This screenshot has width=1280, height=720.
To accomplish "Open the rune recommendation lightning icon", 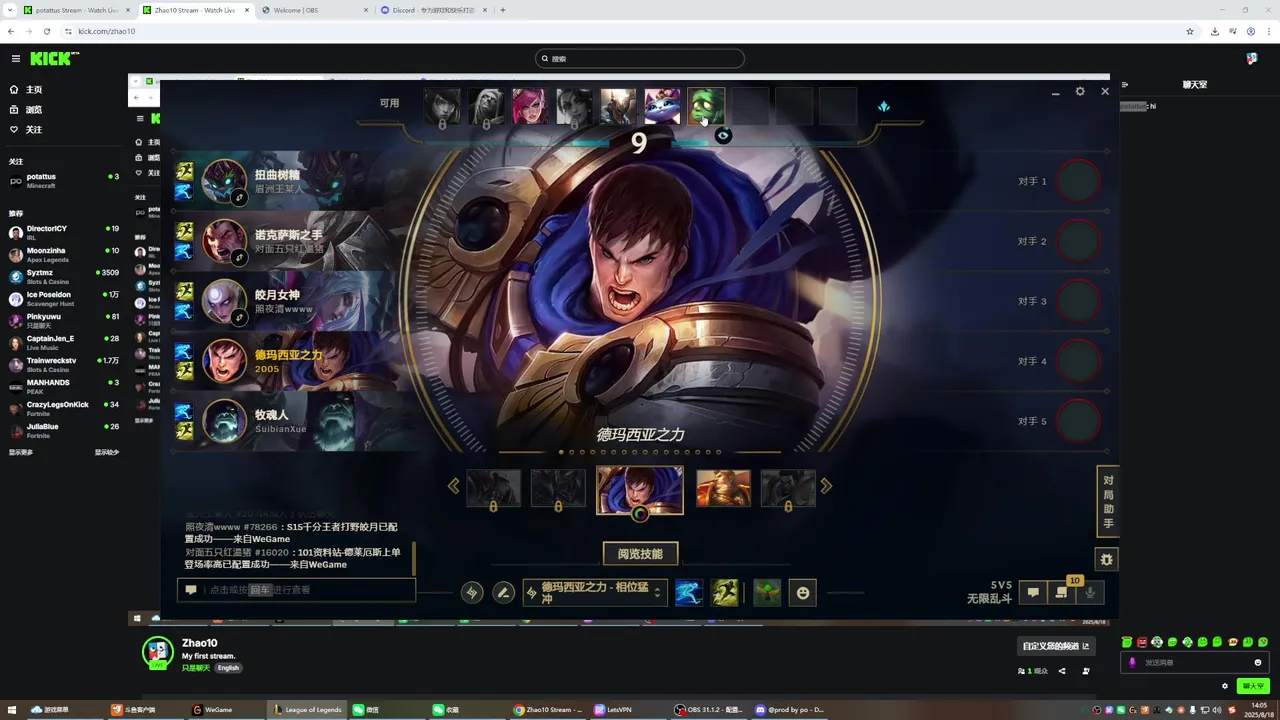I will (472, 592).
